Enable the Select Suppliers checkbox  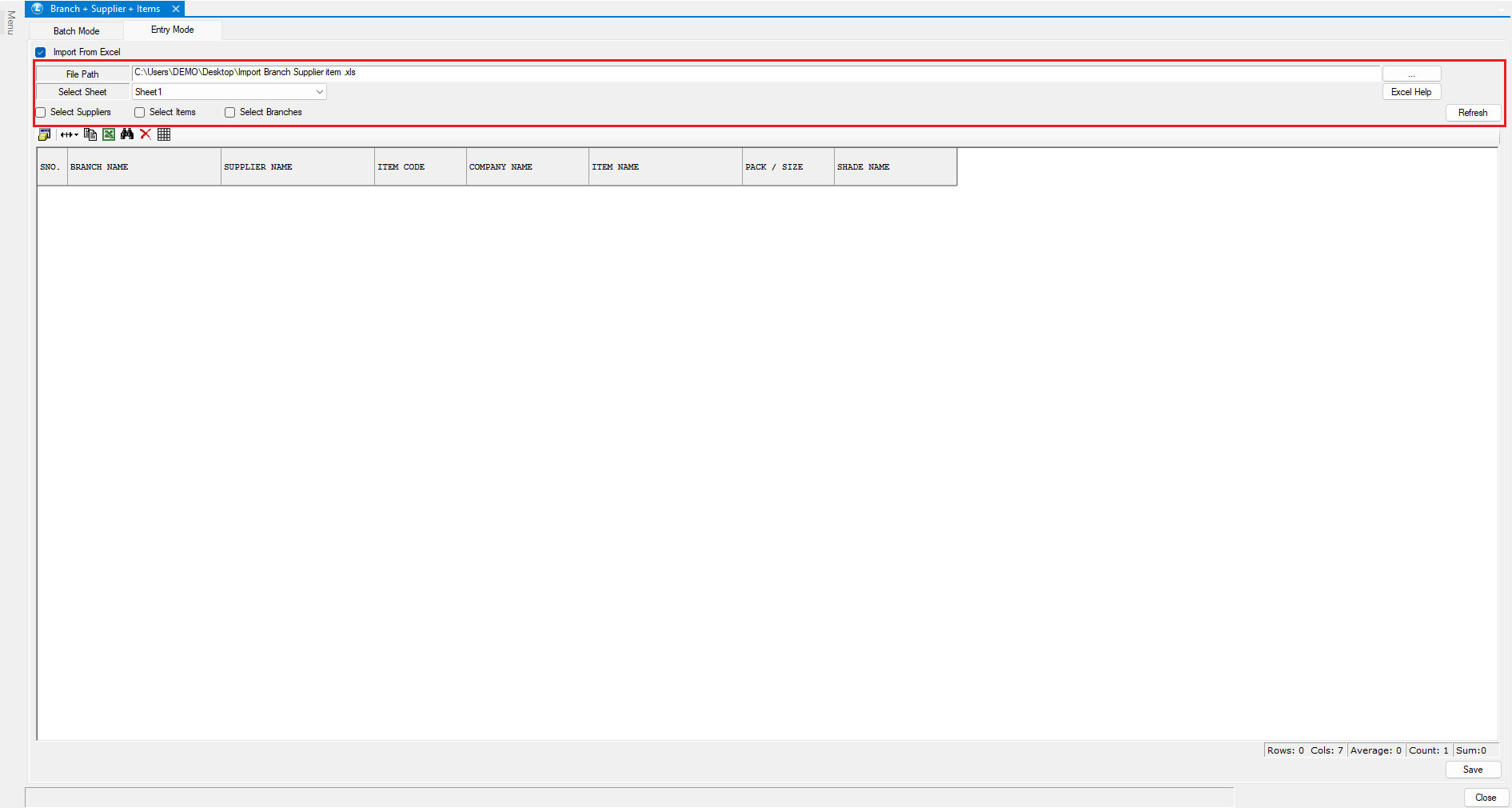(41, 113)
